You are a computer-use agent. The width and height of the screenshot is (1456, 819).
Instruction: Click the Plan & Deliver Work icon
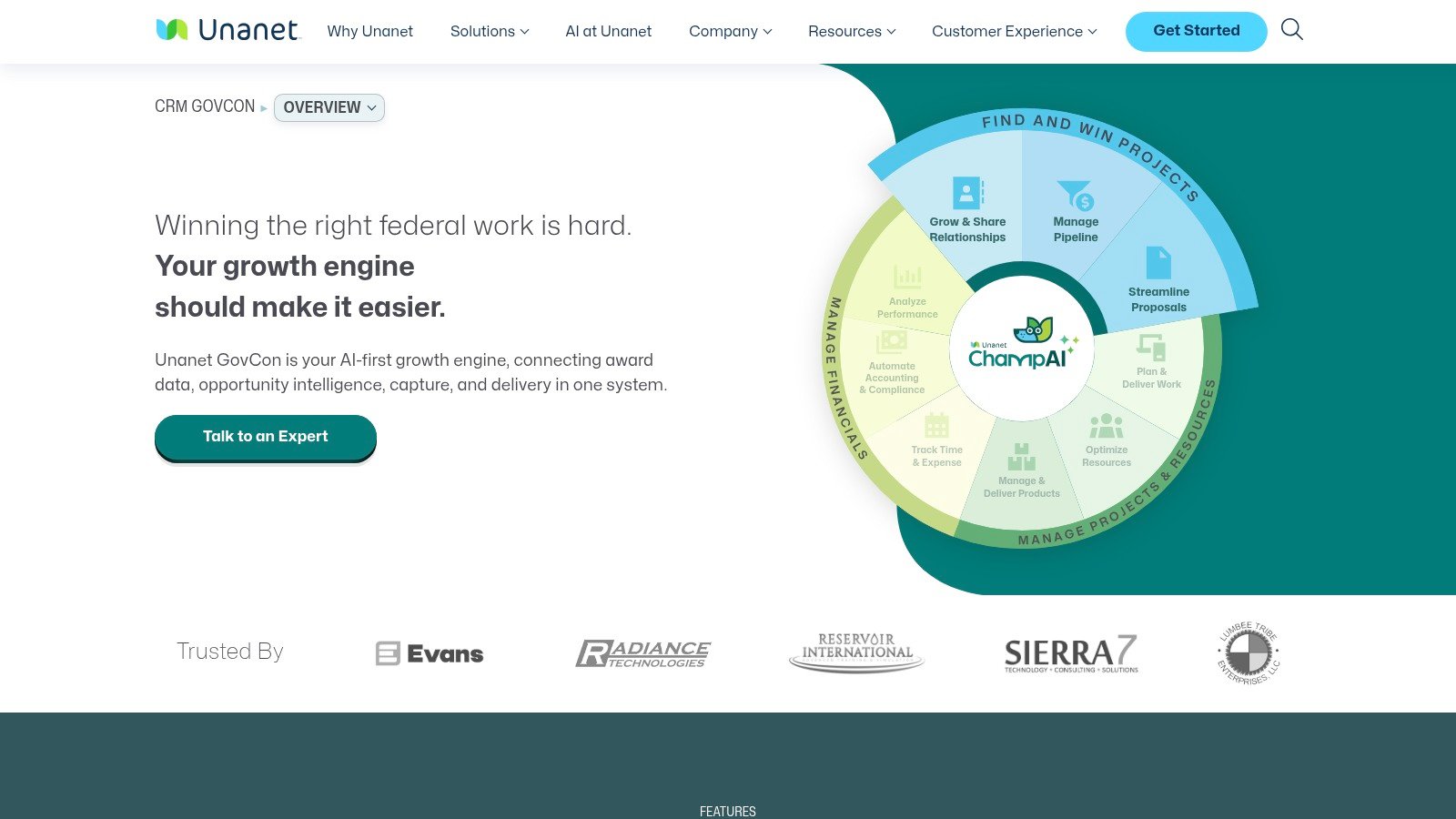click(1151, 348)
